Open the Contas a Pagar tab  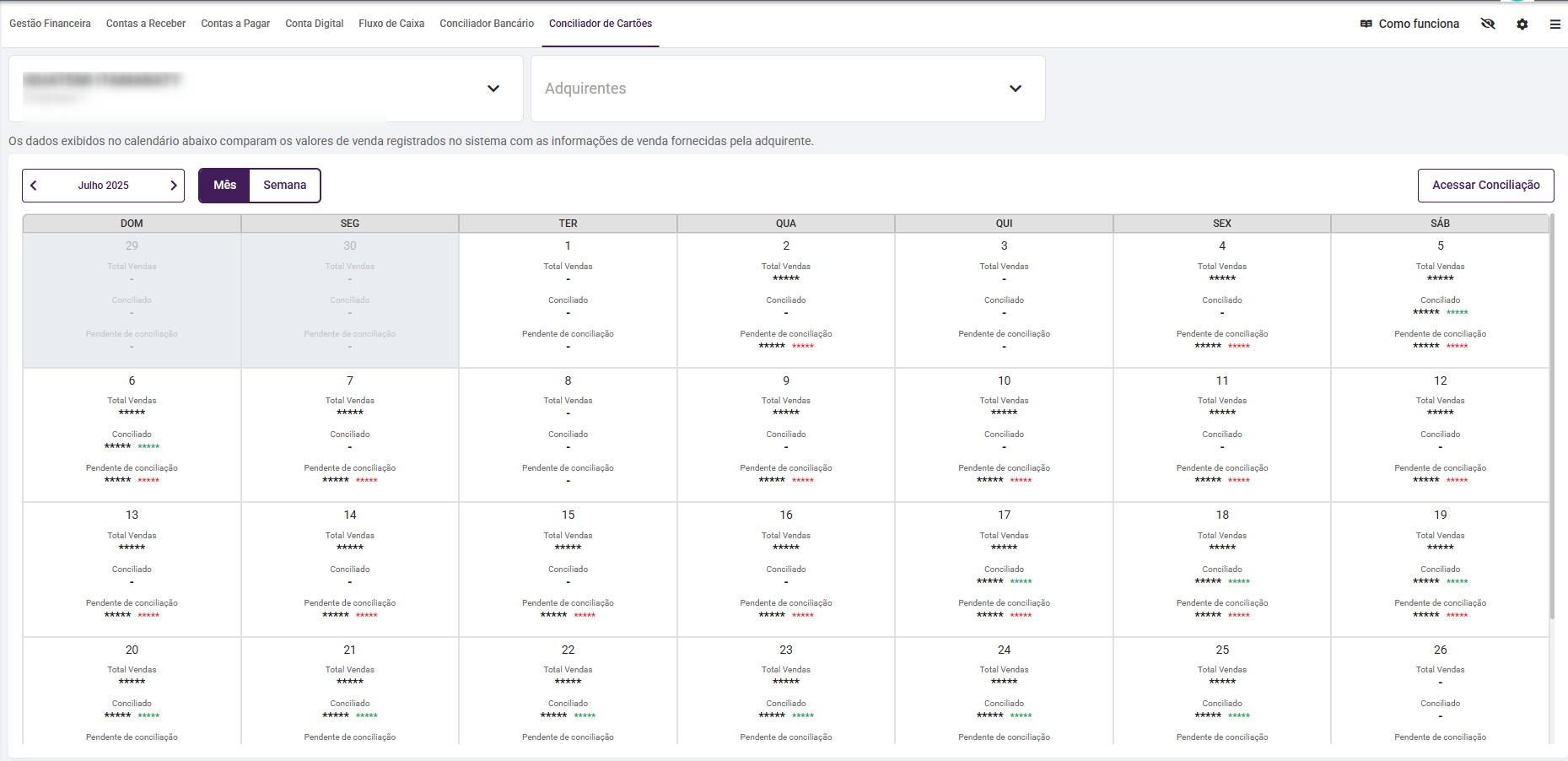(235, 24)
